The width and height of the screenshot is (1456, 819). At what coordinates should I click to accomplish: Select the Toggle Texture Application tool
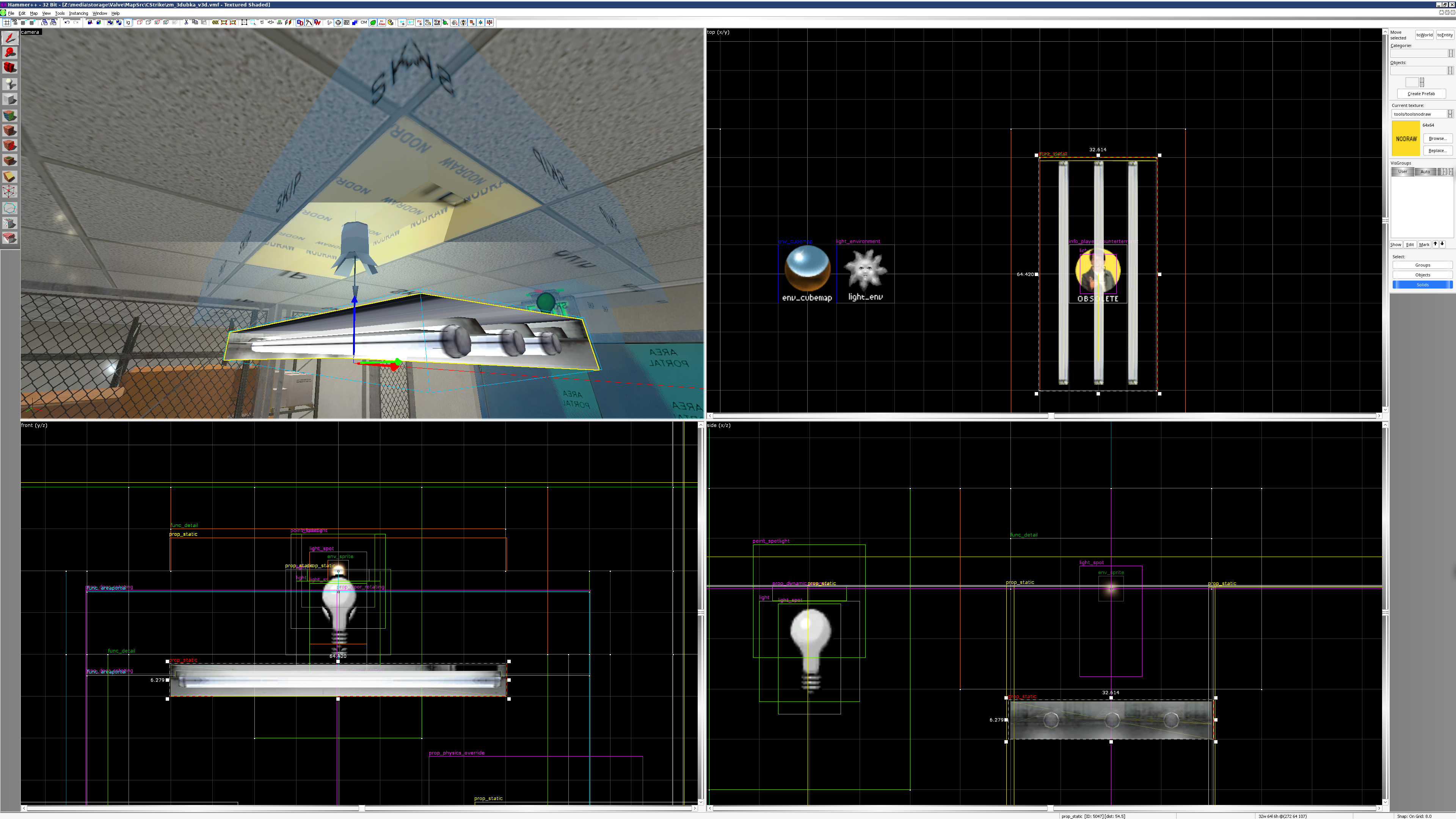(x=9, y=115)
